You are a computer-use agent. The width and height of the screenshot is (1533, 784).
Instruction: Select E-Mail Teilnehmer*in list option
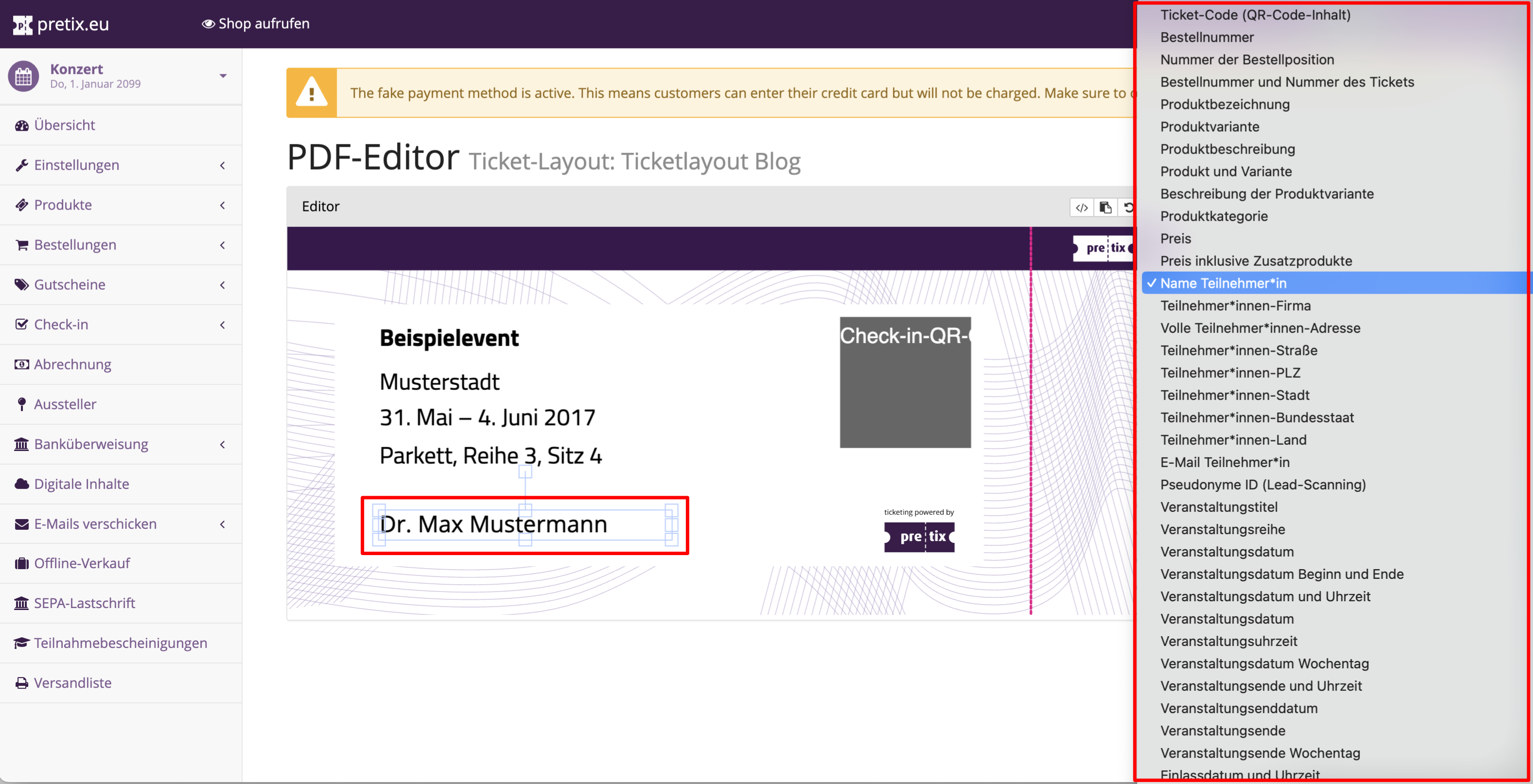point(1224,462)
